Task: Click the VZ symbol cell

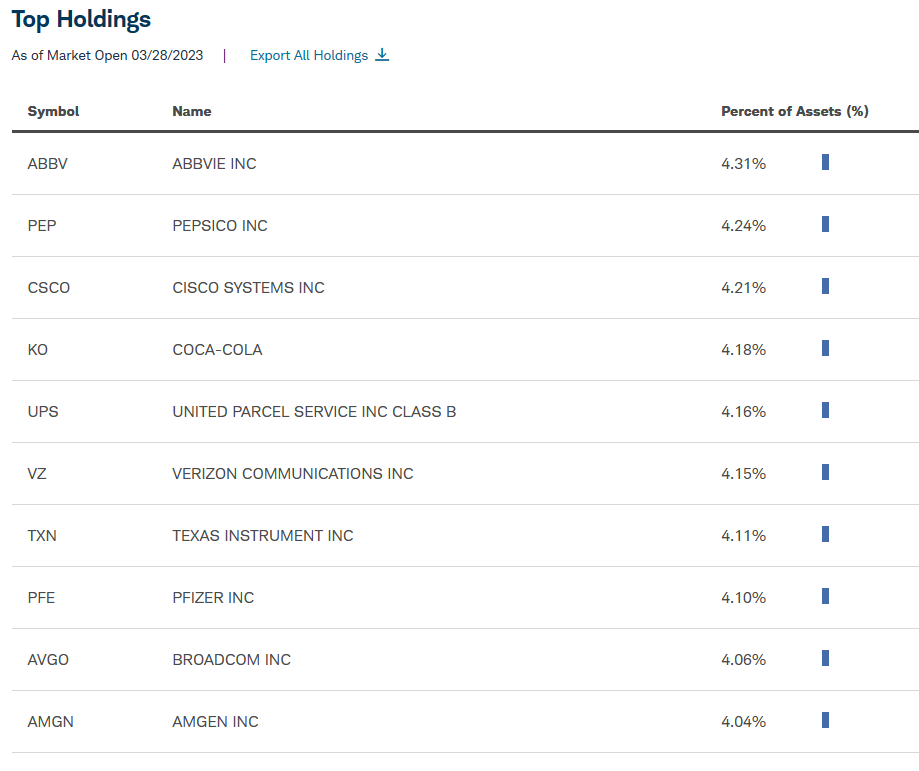Action: click(x=37, y=474)
